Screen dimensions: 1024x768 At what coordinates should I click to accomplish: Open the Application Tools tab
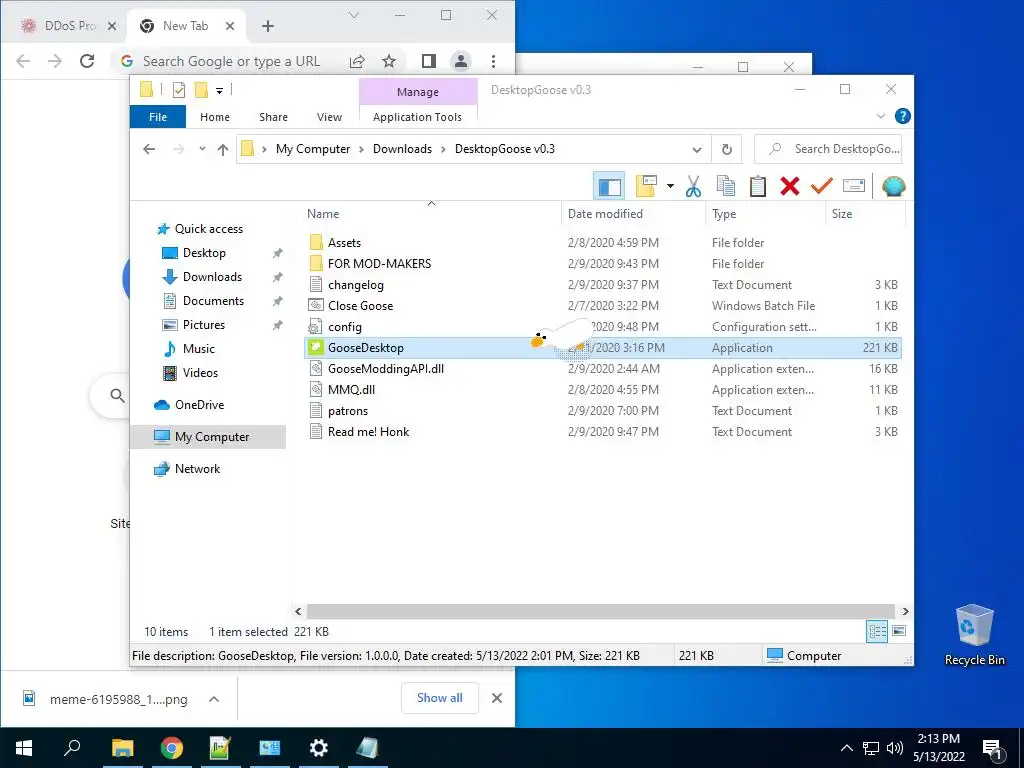(x=417, y=117)
